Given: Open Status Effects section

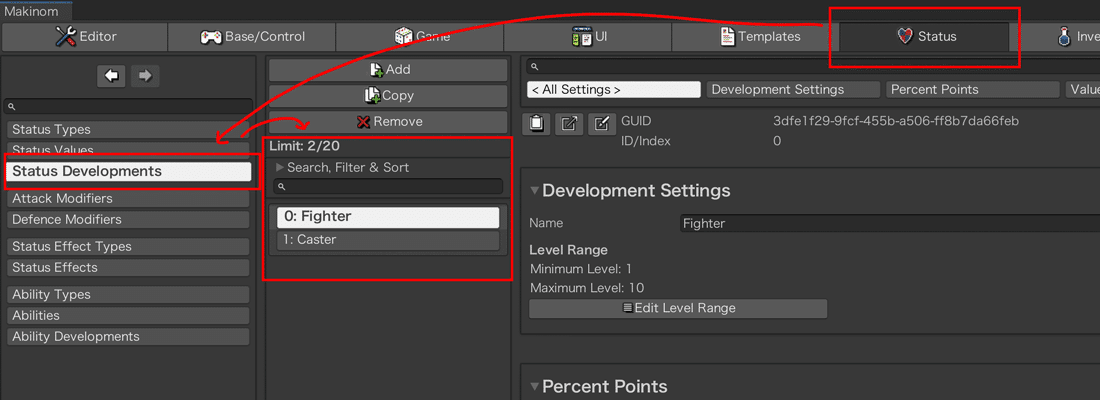Looking at the screenshot, I should [x=128, y=267].
